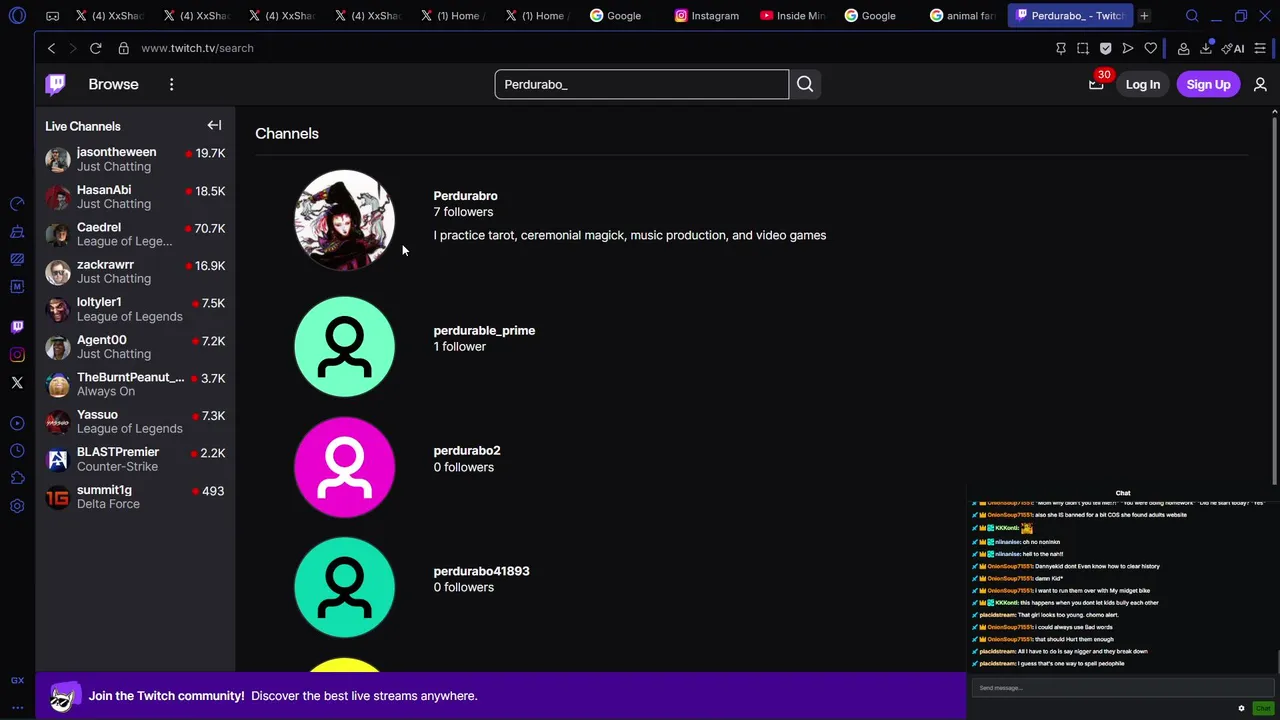1280x720 pixels.
Task: Open loltyler1 live channel
Action: click(x=135, y=309)
